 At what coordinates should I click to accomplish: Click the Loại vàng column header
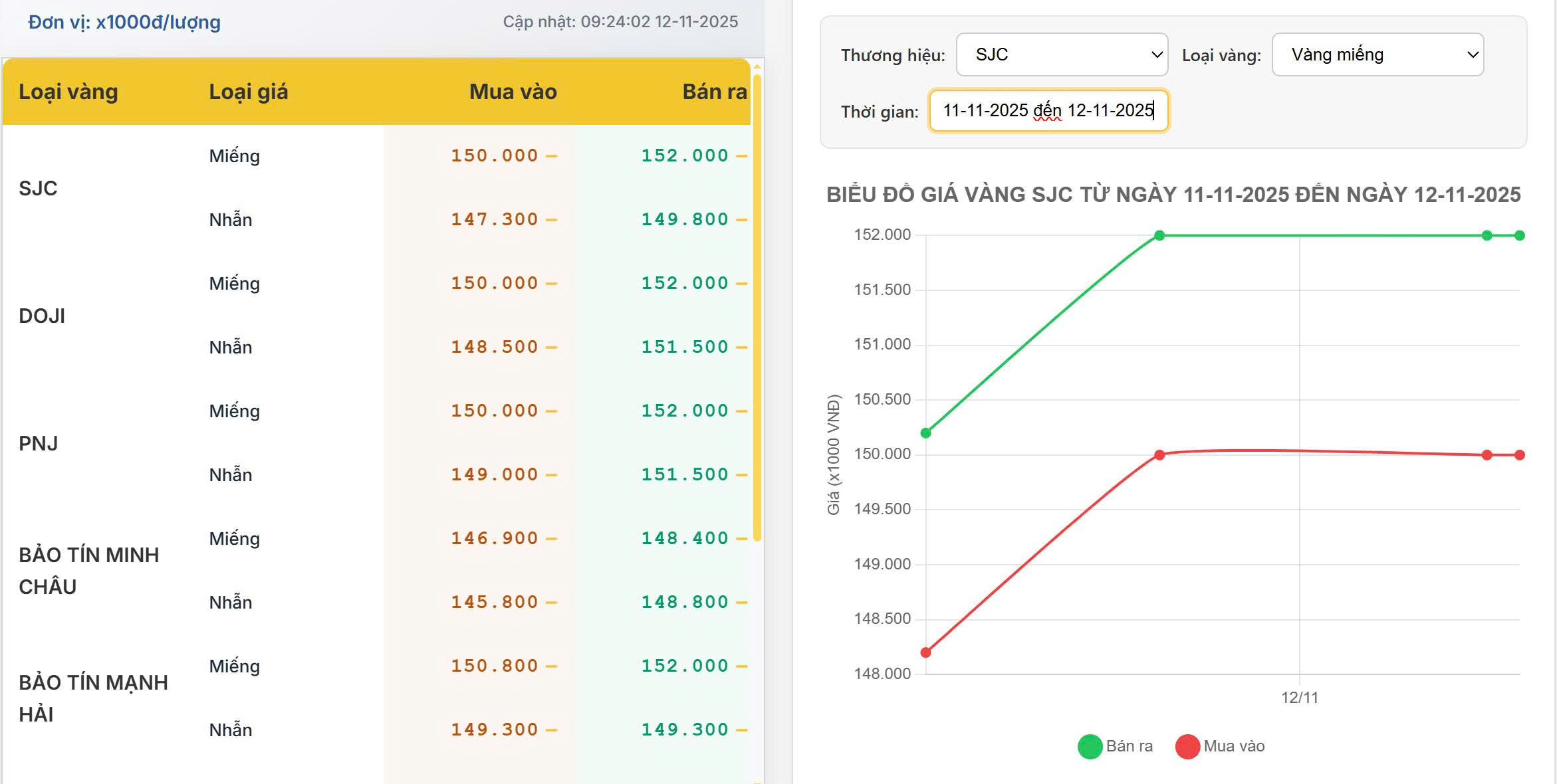[x=68, y=92]
